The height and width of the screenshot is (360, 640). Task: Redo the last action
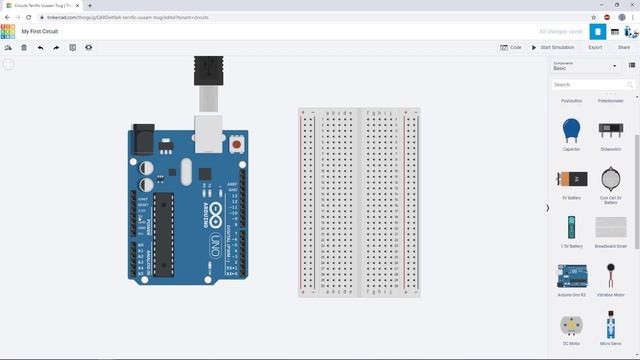[x=56, y=48]
